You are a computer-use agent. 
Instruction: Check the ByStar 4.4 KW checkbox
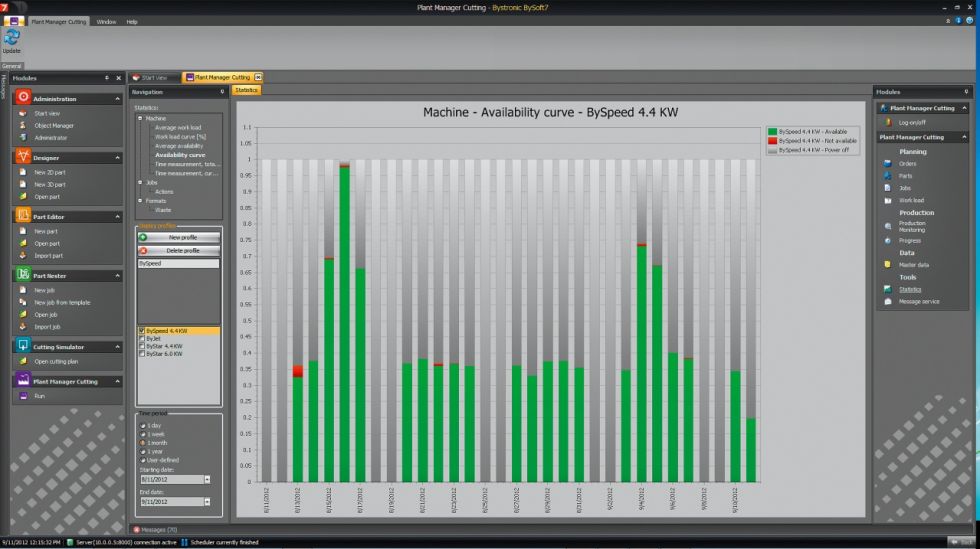click(x=142, y=346)
